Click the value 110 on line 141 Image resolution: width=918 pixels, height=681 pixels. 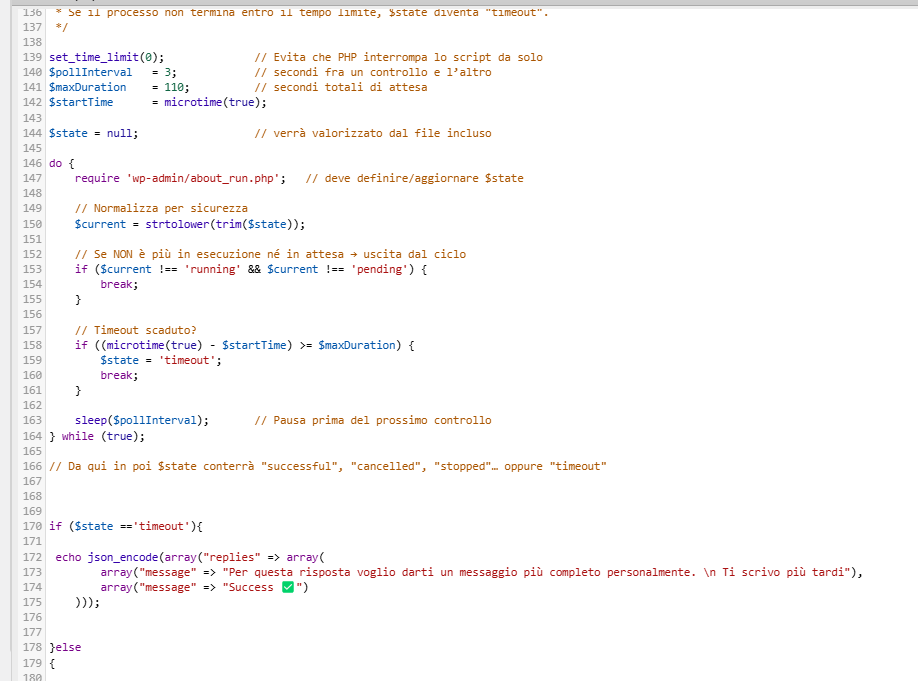click(174, 87)
